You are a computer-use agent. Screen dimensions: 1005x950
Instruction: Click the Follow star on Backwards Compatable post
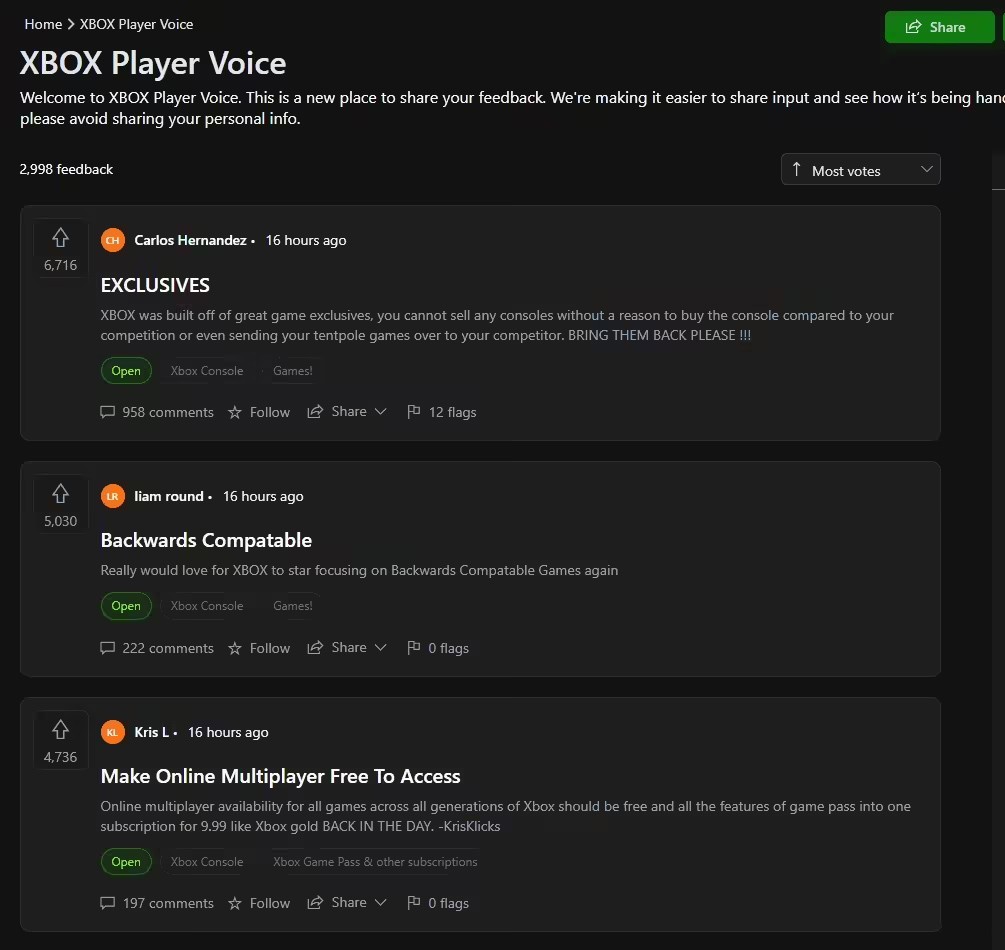[x=235, y=648]
